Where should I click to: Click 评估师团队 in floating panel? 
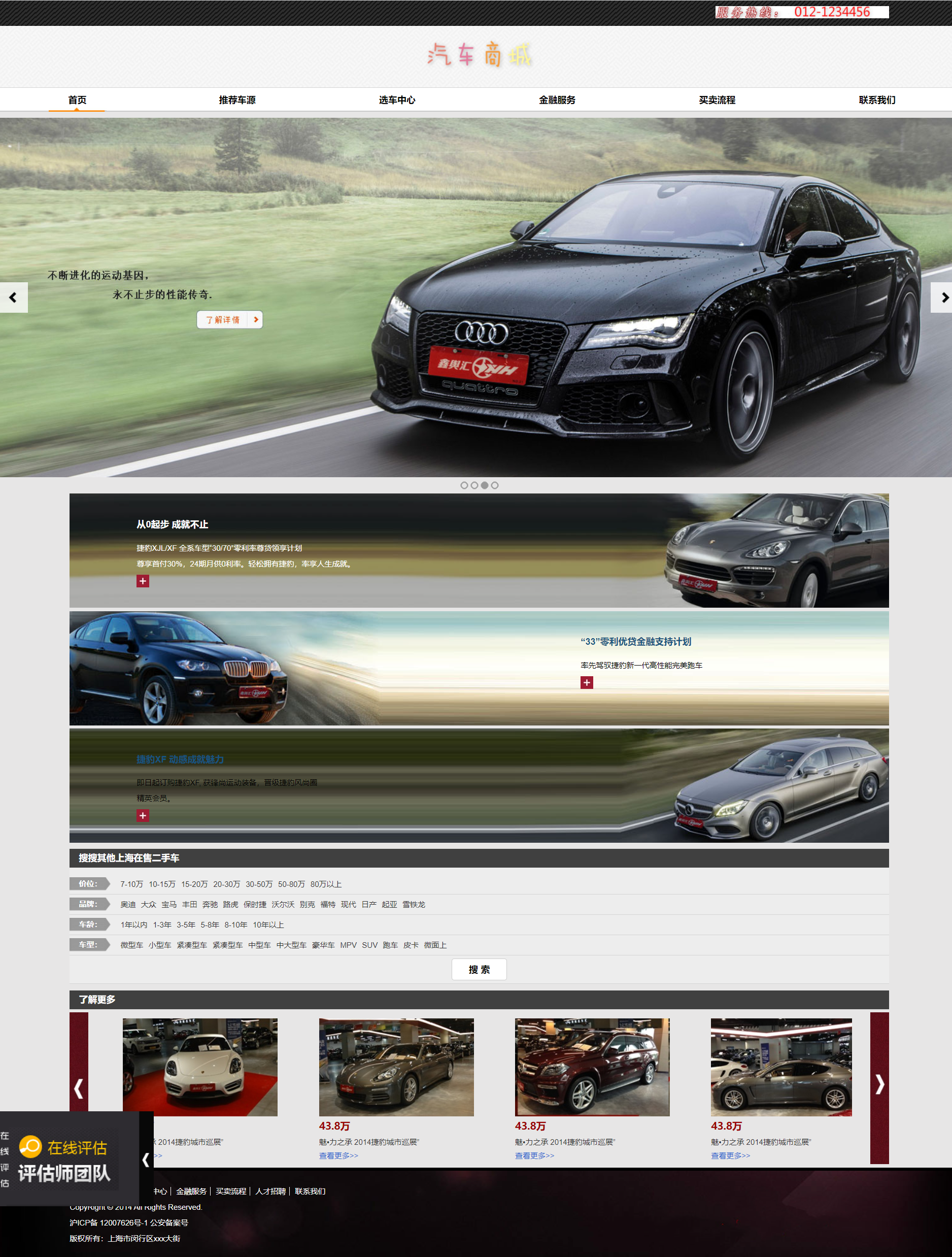[x=64, y=1174]
